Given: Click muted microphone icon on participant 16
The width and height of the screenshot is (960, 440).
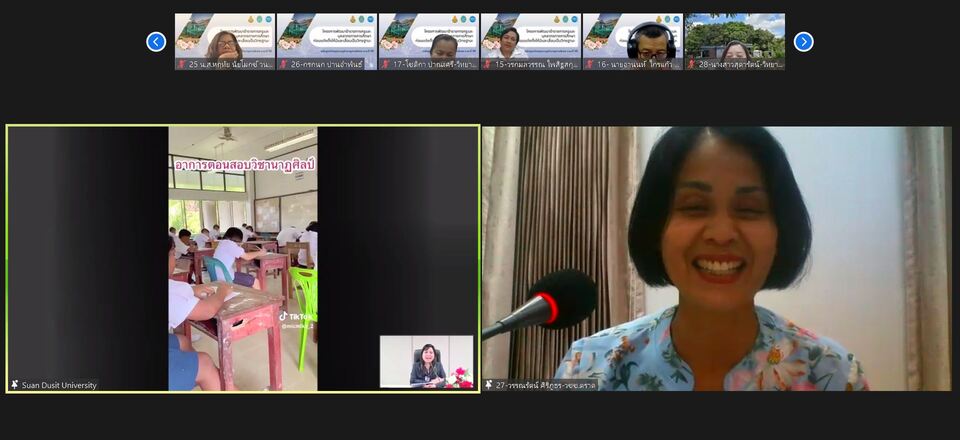Looking at the screenshot, I should coord(590,64).
